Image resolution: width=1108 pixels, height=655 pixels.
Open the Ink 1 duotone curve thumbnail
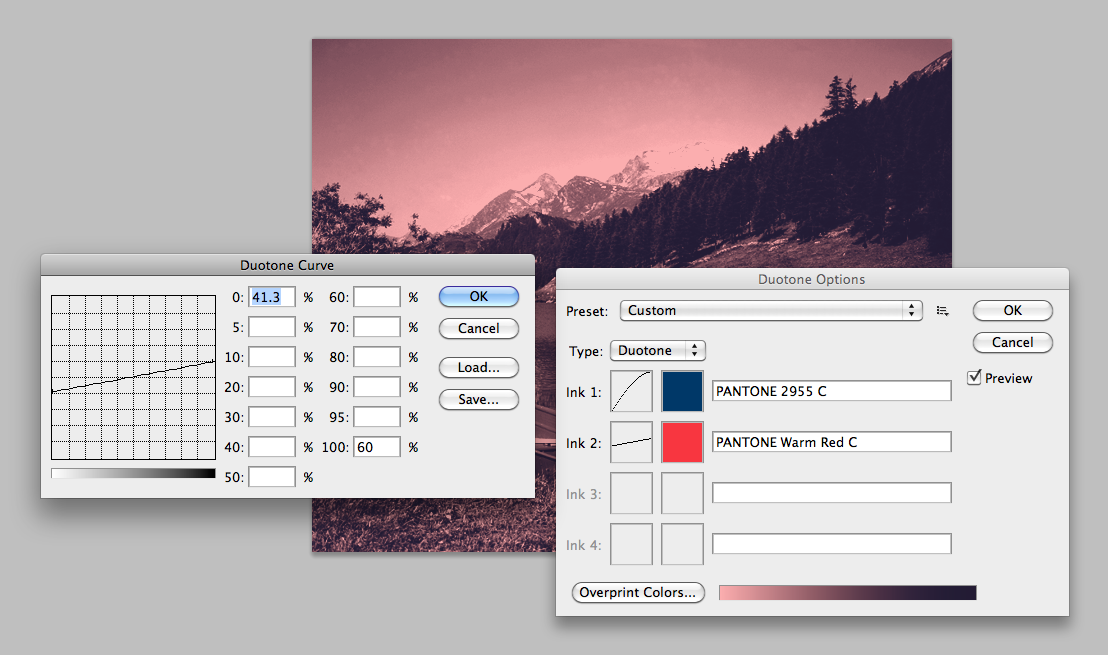[631, 390]
